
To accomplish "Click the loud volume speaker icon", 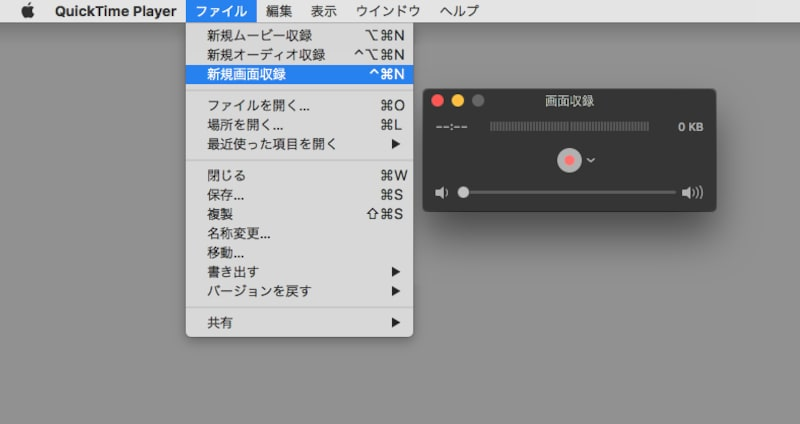I will [692, 192].
